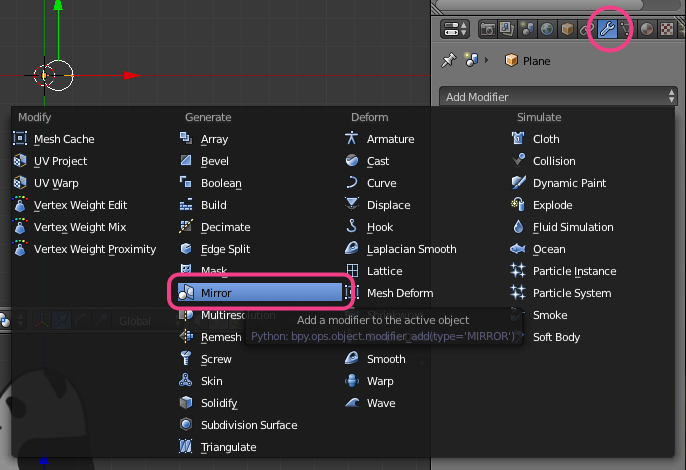The image size is (686, 470).
Task: Open the editor type selector
Action: coord(455,29)
